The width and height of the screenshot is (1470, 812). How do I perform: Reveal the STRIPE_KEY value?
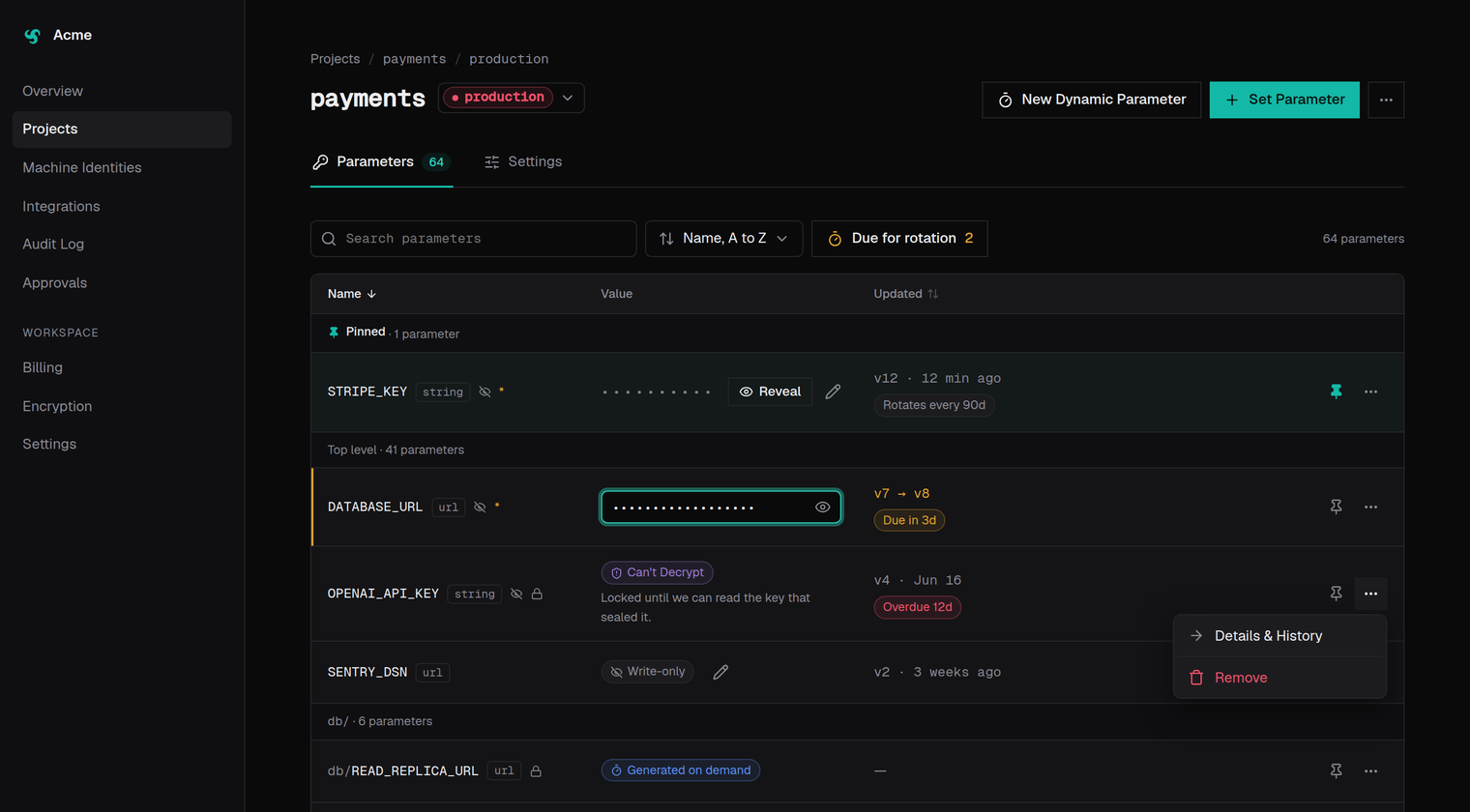[x=770, y=391]
